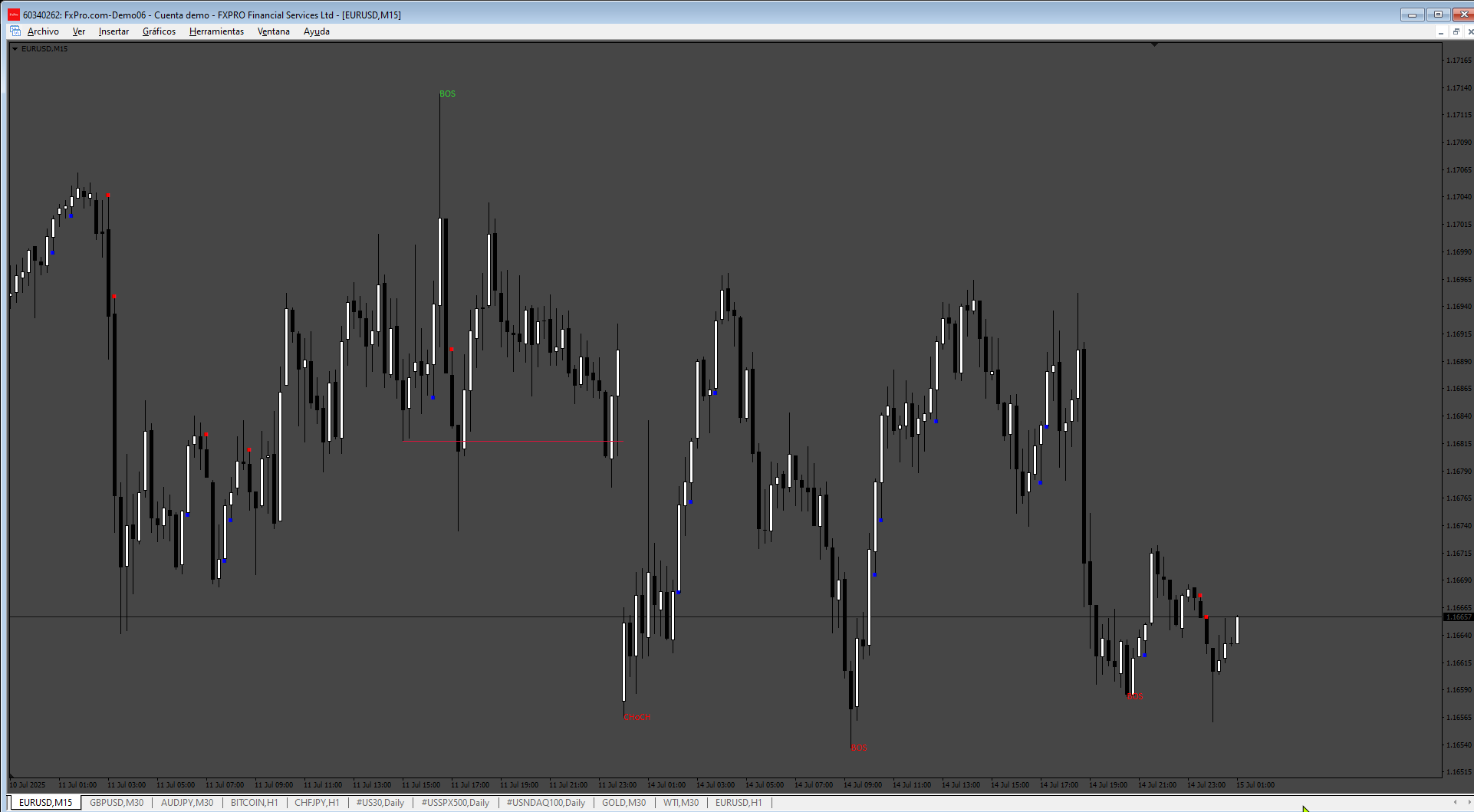Click the FxPro app icon in title bar
The image size is (1474, 812).
tap(14, 15)
